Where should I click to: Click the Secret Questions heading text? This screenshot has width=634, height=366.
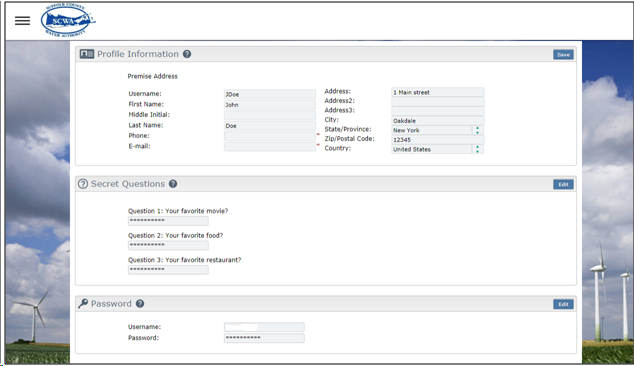tap(128, 184)
